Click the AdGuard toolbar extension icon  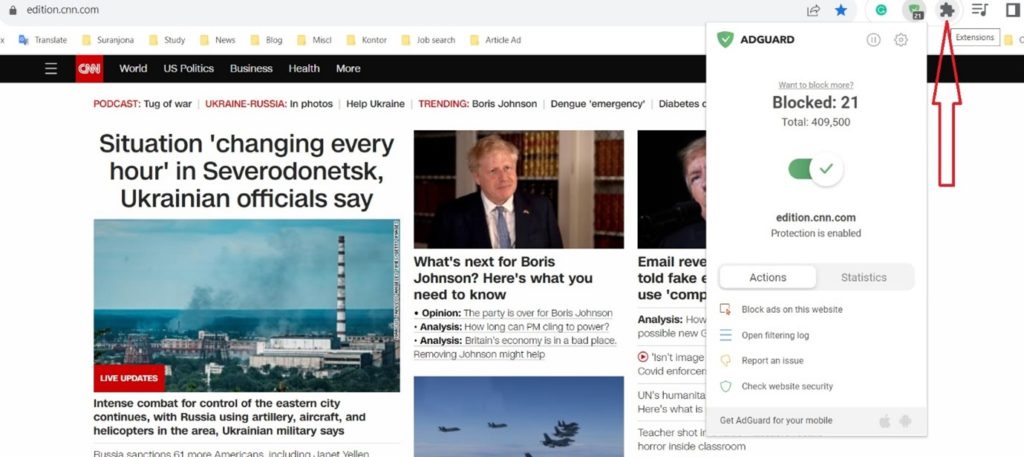(x=914, y=10)
